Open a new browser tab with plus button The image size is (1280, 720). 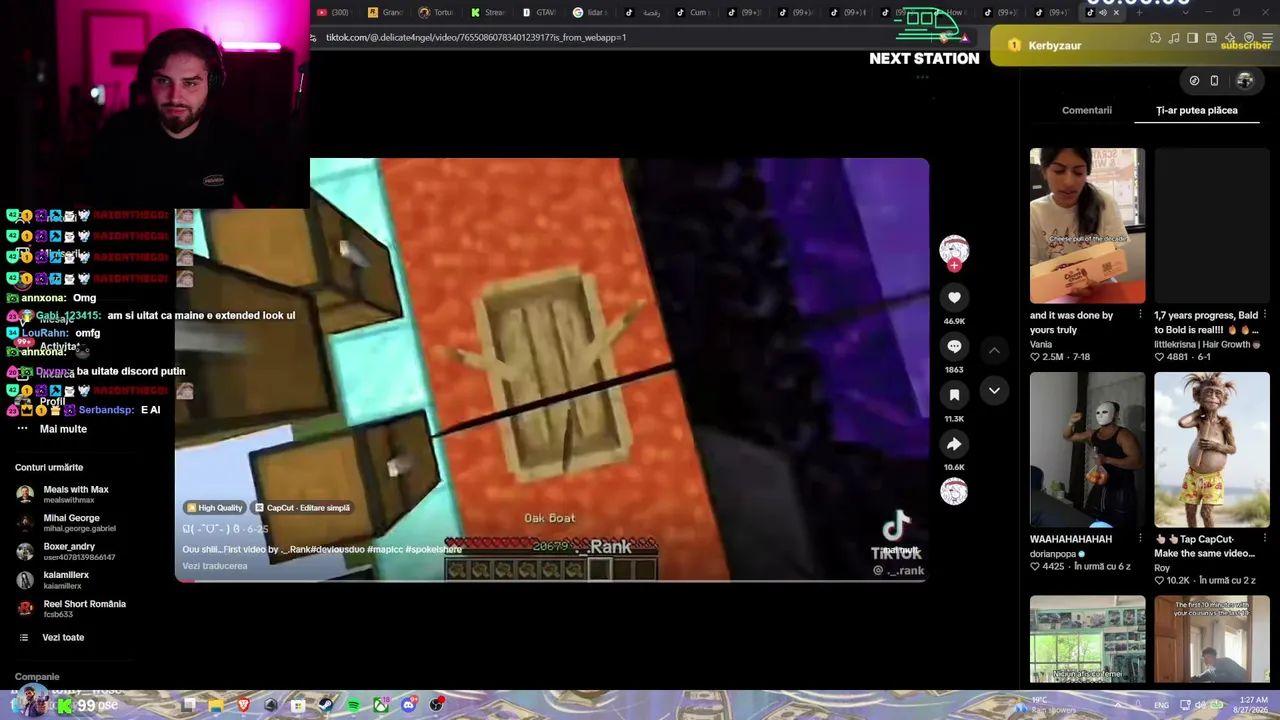tap(1139, 12)
